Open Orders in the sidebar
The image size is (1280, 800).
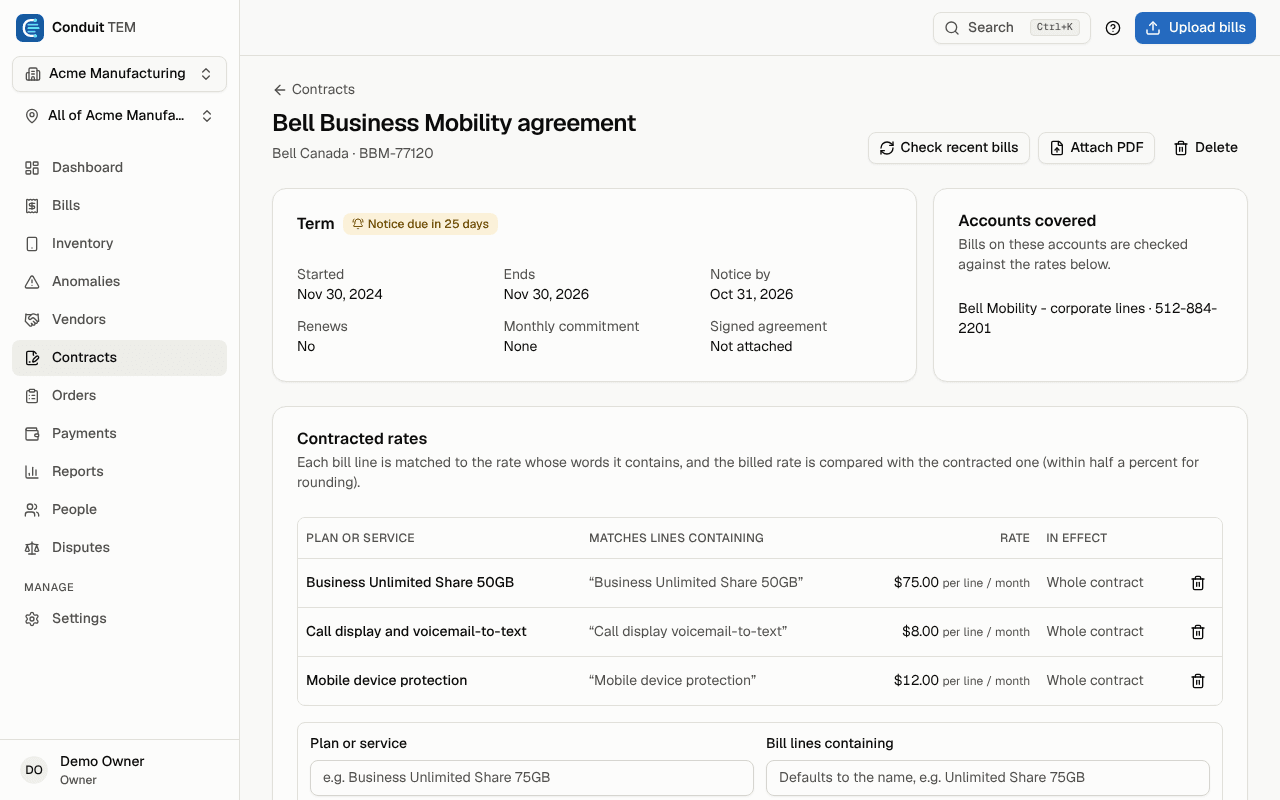(120, 396)
